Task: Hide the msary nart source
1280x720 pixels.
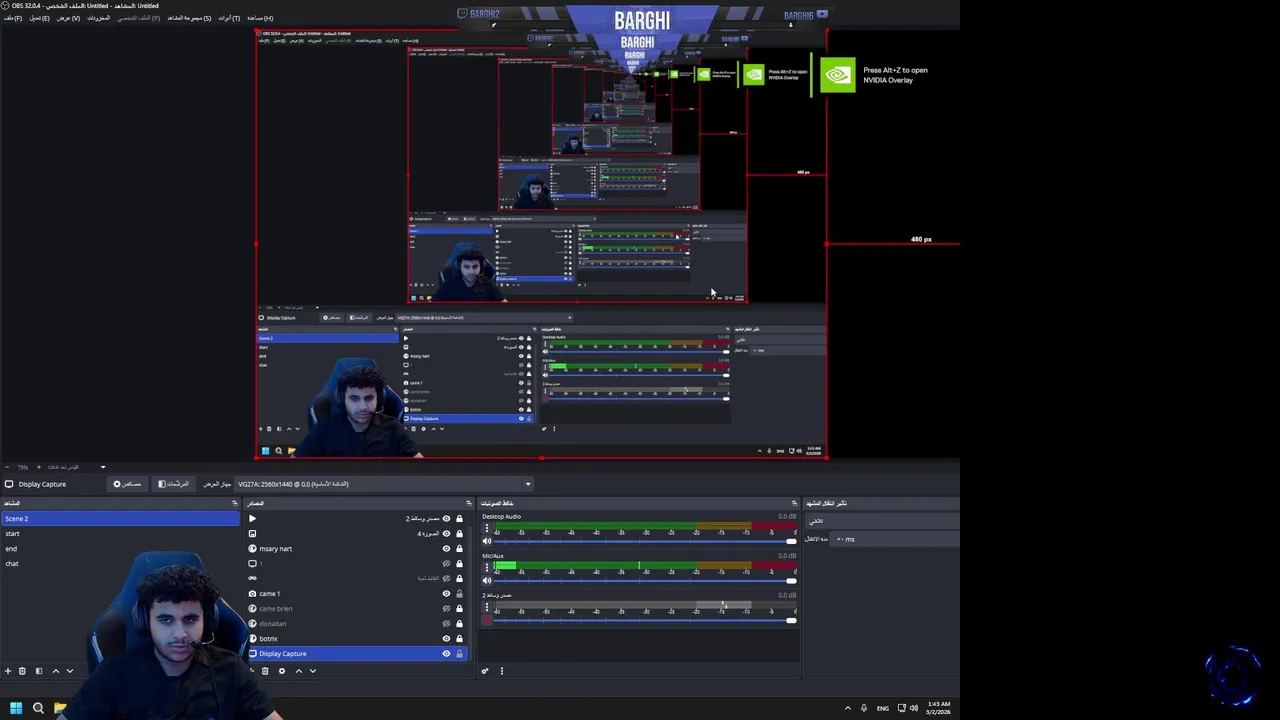Action: click(446, 548)
